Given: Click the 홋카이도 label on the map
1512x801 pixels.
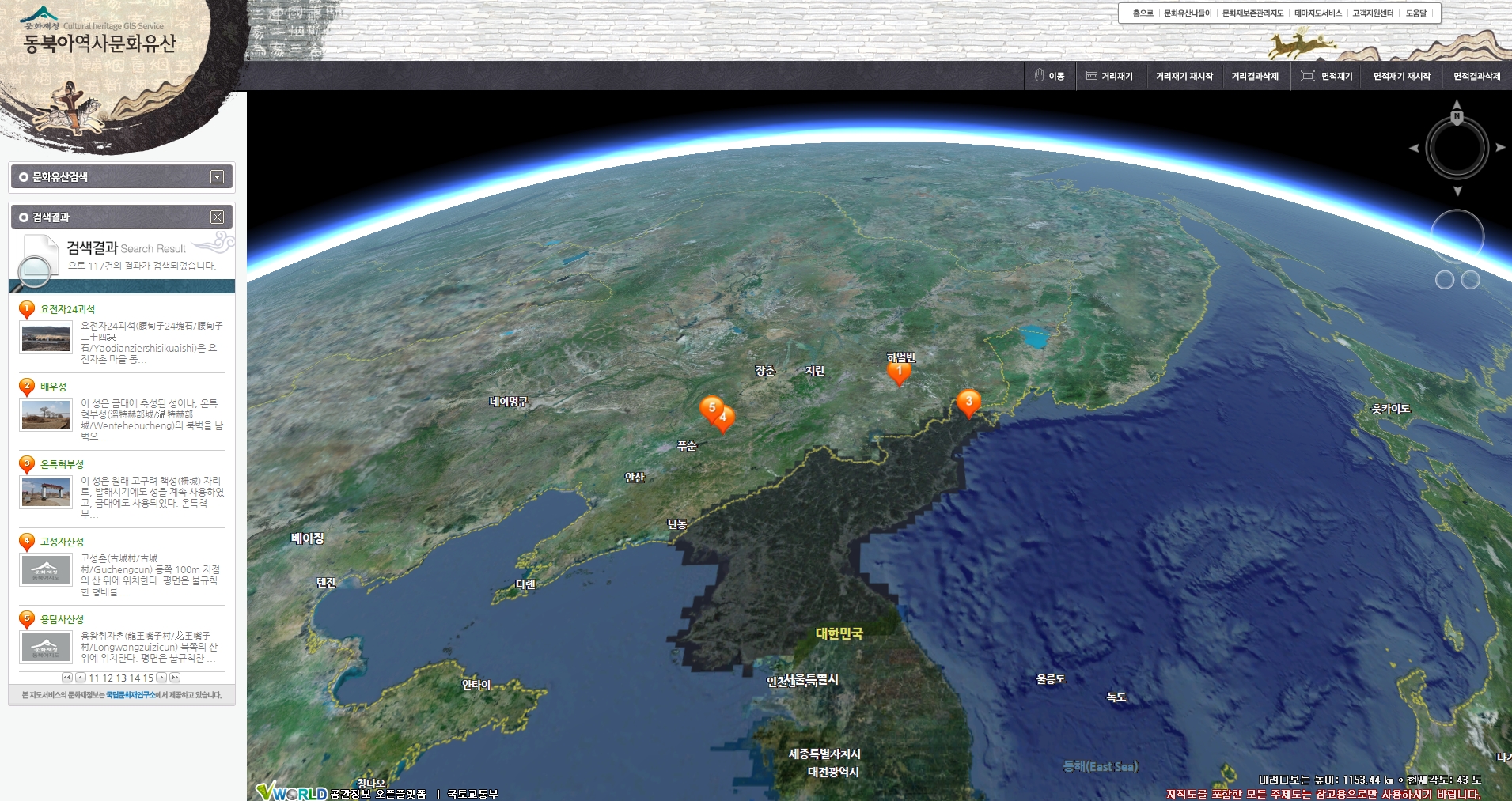Looking at the screenshot, I should [x=1391, y=409].
